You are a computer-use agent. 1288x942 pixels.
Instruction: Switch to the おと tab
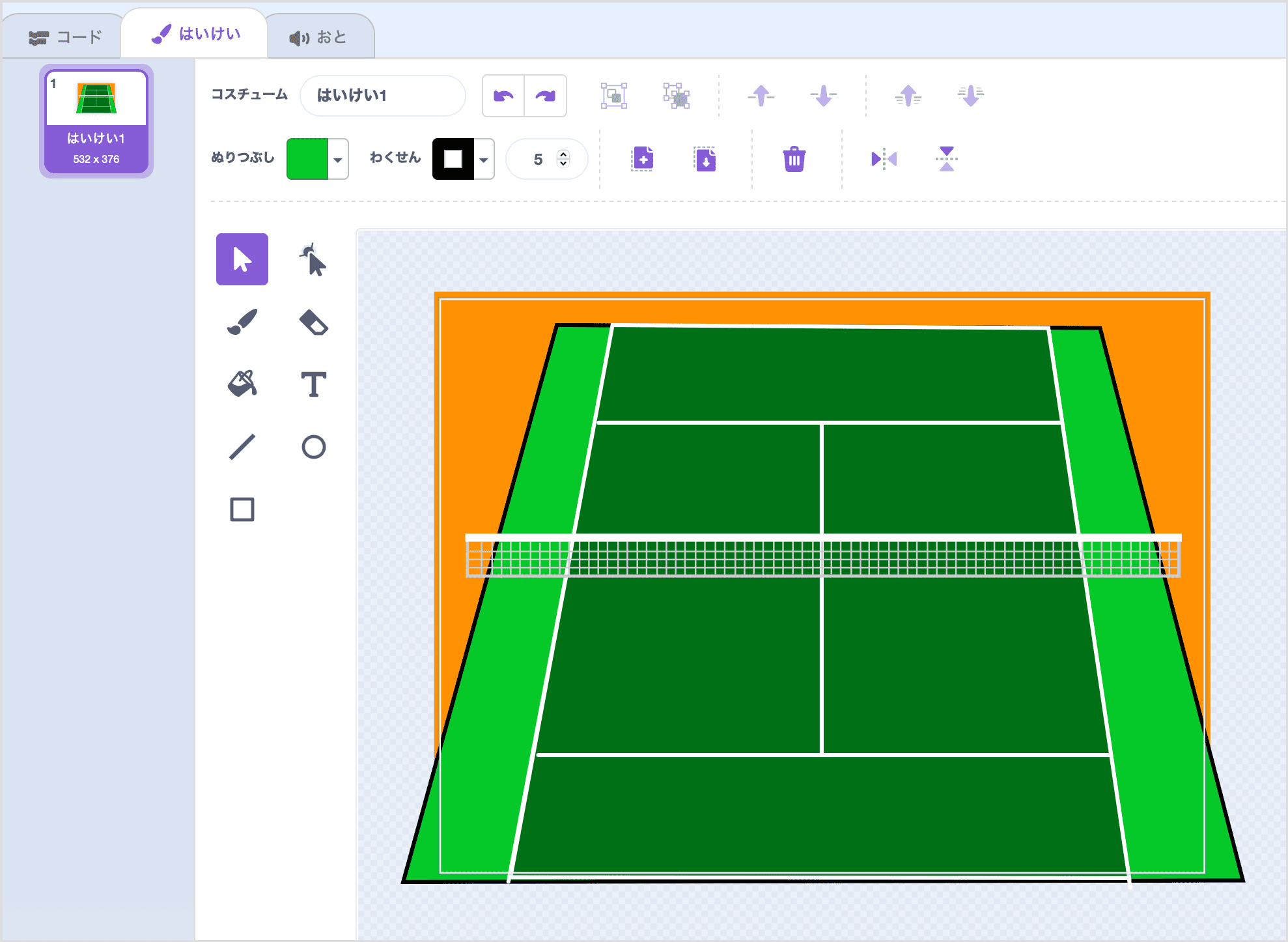tap(318, 37)
